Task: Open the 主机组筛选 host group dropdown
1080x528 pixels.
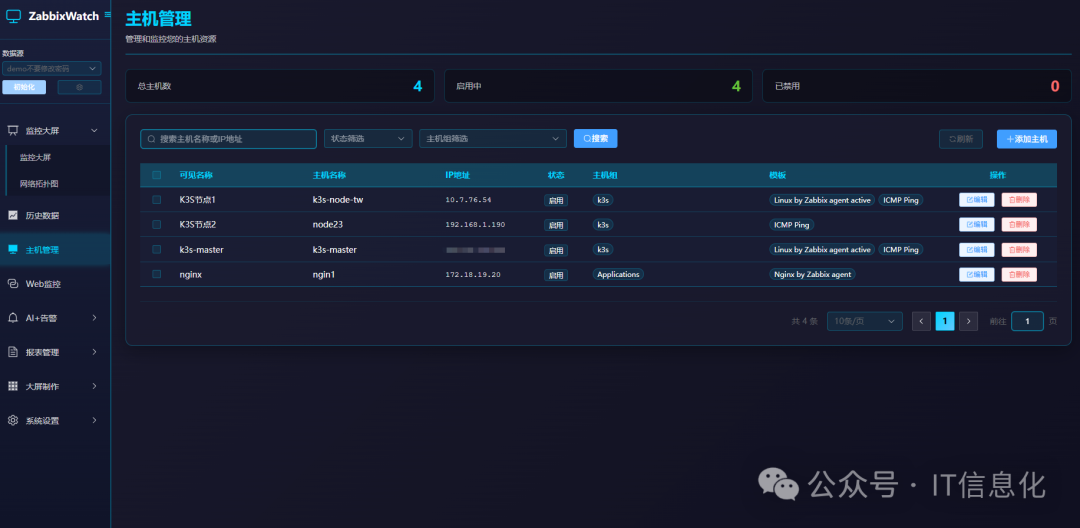Action: click(492, 139)
